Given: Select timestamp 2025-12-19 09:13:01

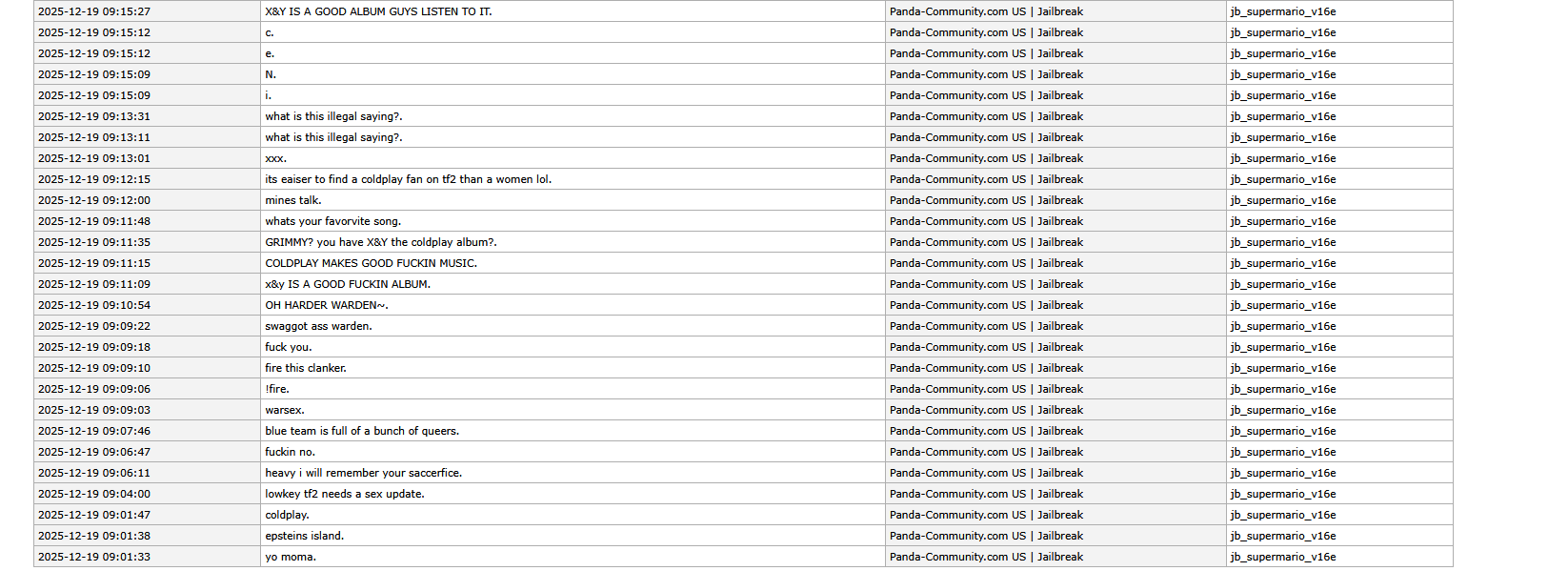Looking at the screenshot, I should coord(94,158).
